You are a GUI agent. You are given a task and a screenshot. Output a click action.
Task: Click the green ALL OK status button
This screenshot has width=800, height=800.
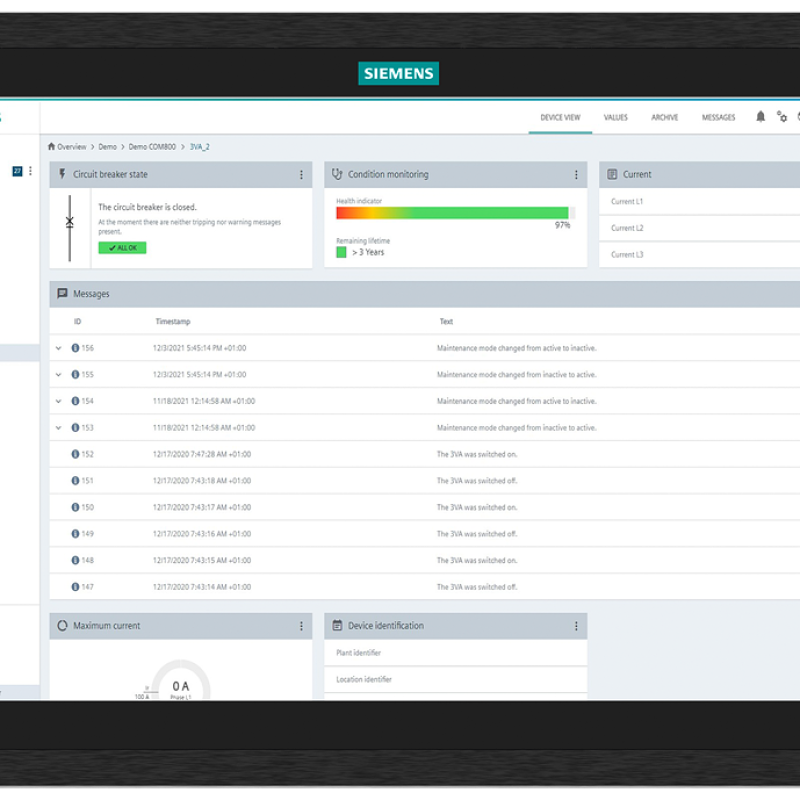122,248
